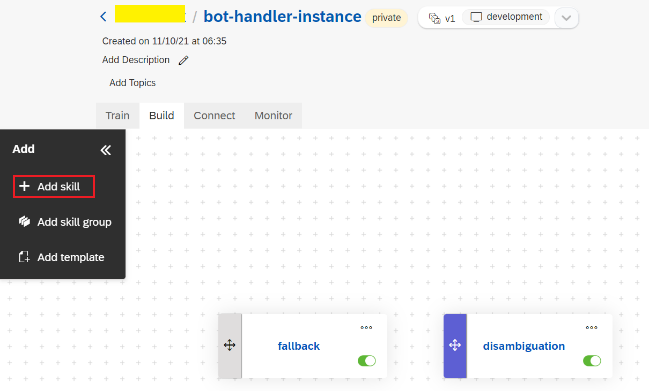Switch to the Train tab
This screenshot has width=649, height=391.
(x=118, y=115)
